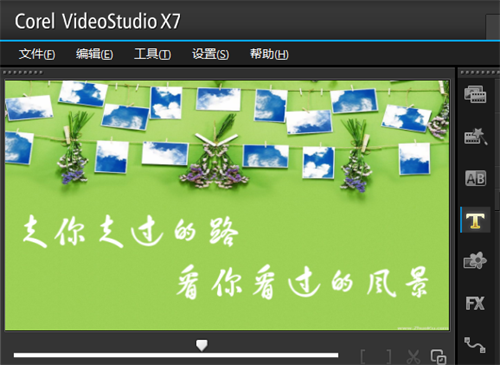Open the 编辑(E) menu

click(94, 54)
